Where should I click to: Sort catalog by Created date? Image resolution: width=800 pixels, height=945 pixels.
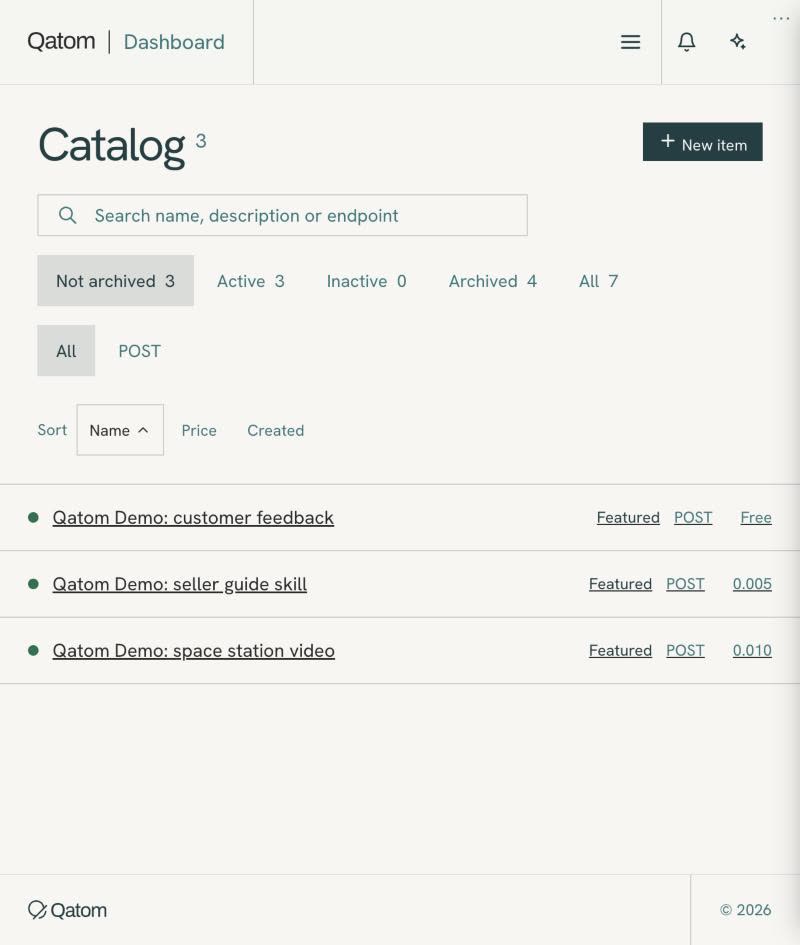tap(276, 430)
